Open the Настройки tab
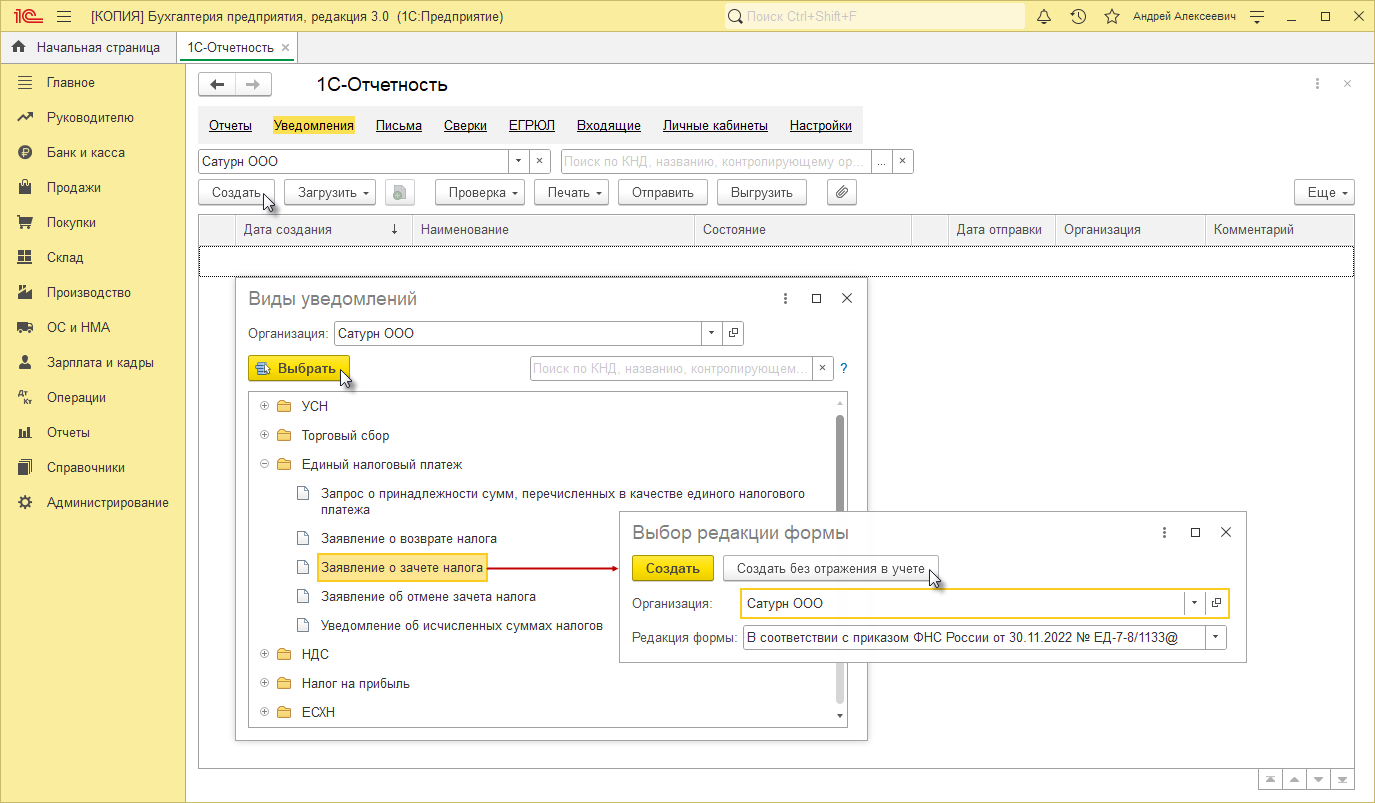Screen dimensions: 1375x803 pos(821,126)
